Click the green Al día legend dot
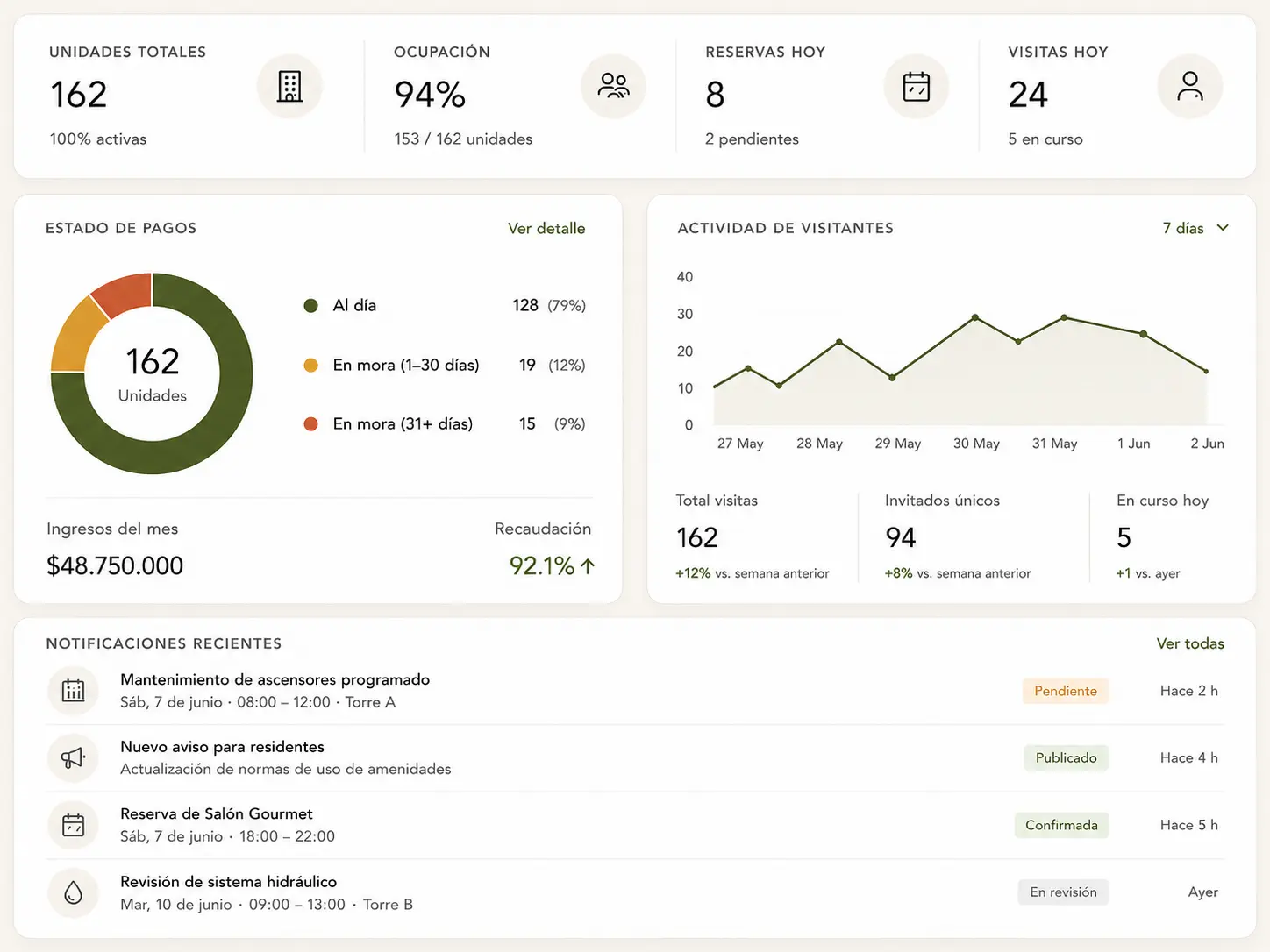This screenshot has height=952, width=1270. tap(310, 306)
